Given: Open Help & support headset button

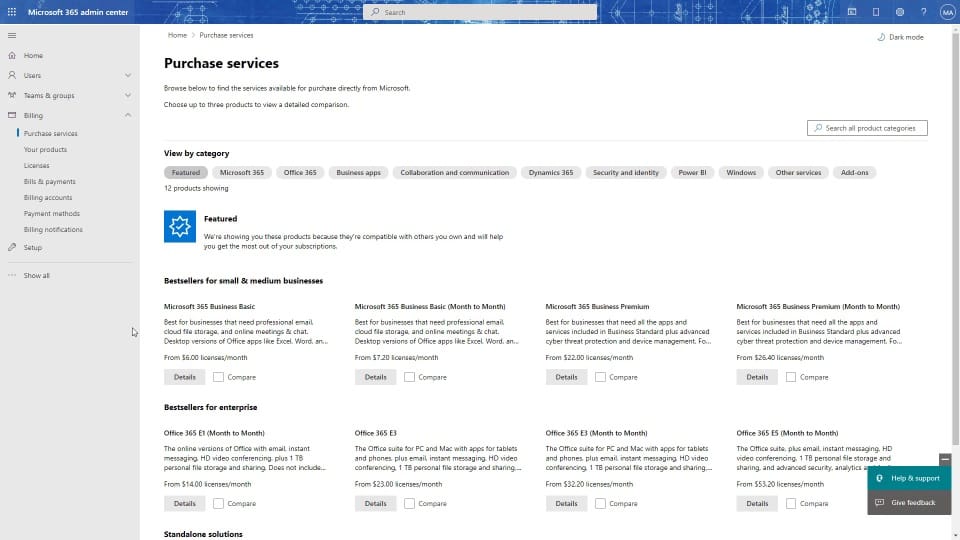Looking at the screenshot, I should click(x=909, y=478).
